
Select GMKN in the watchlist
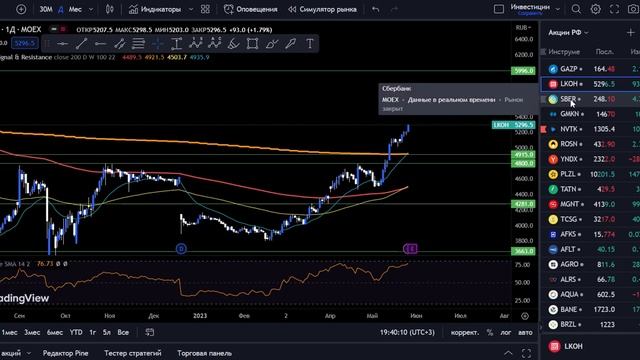pos(590,114)
